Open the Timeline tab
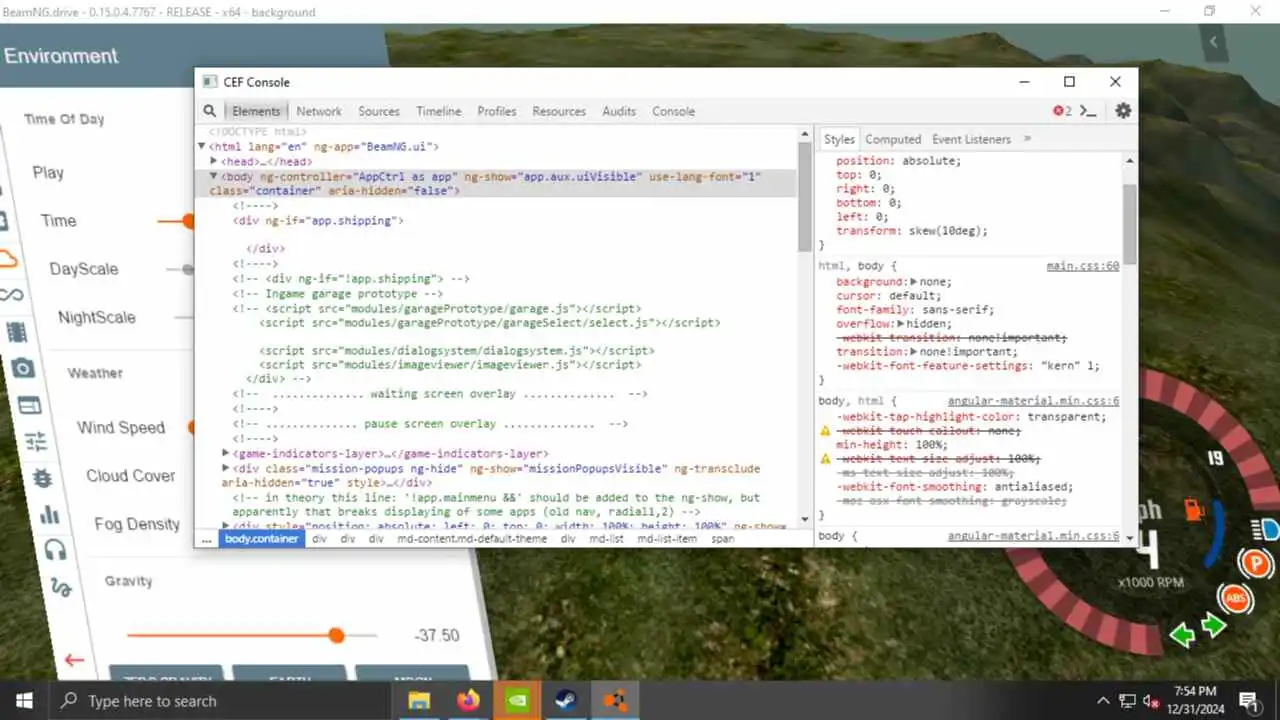 439,111
